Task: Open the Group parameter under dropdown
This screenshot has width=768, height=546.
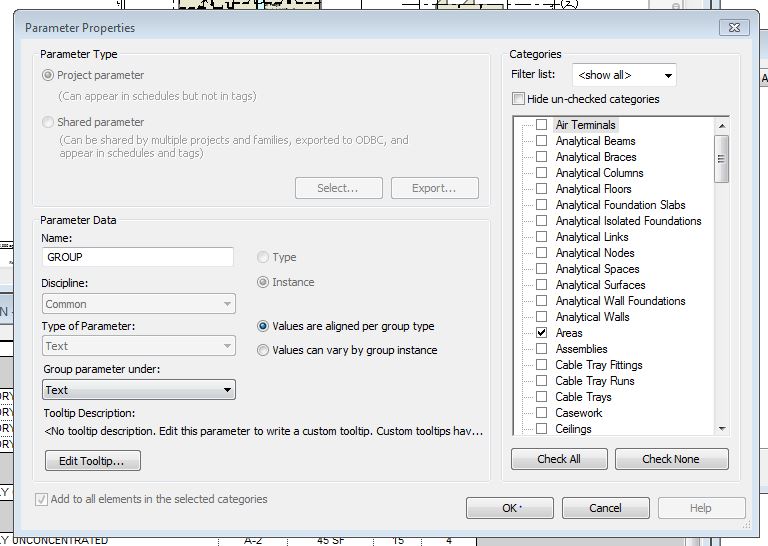Action: pos(139,390)
